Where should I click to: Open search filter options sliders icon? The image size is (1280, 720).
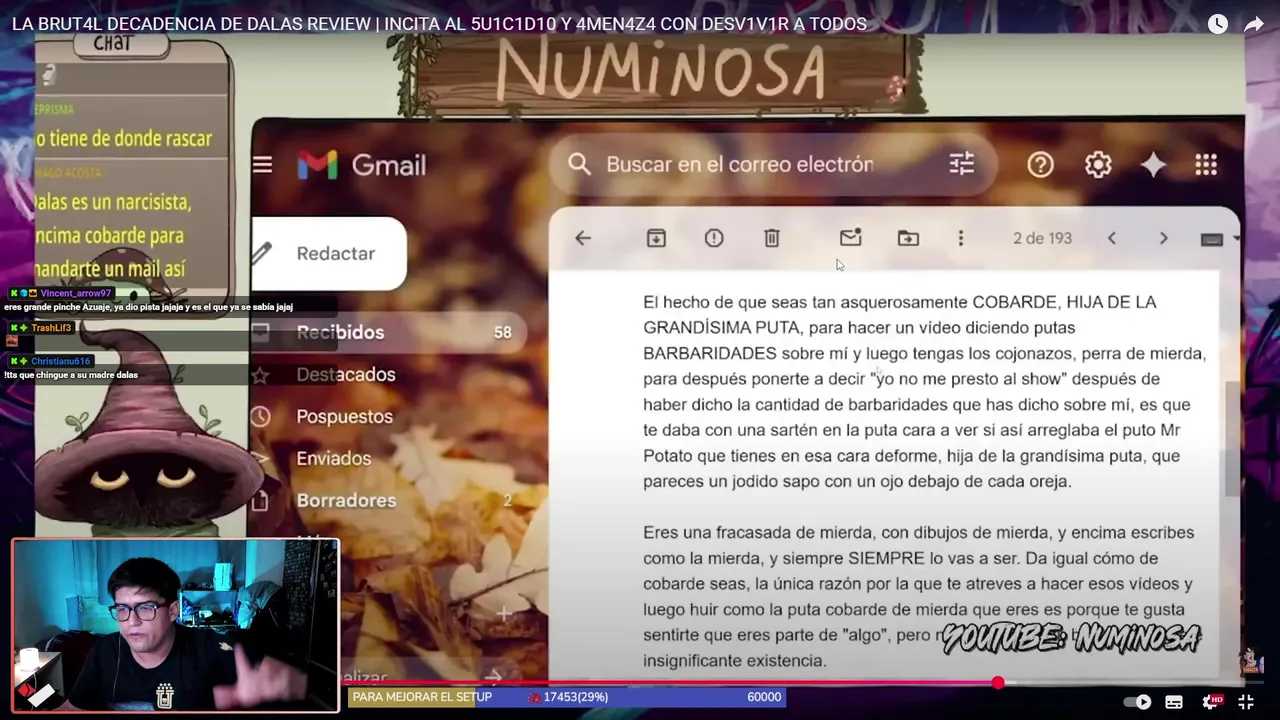pos(961,164)
